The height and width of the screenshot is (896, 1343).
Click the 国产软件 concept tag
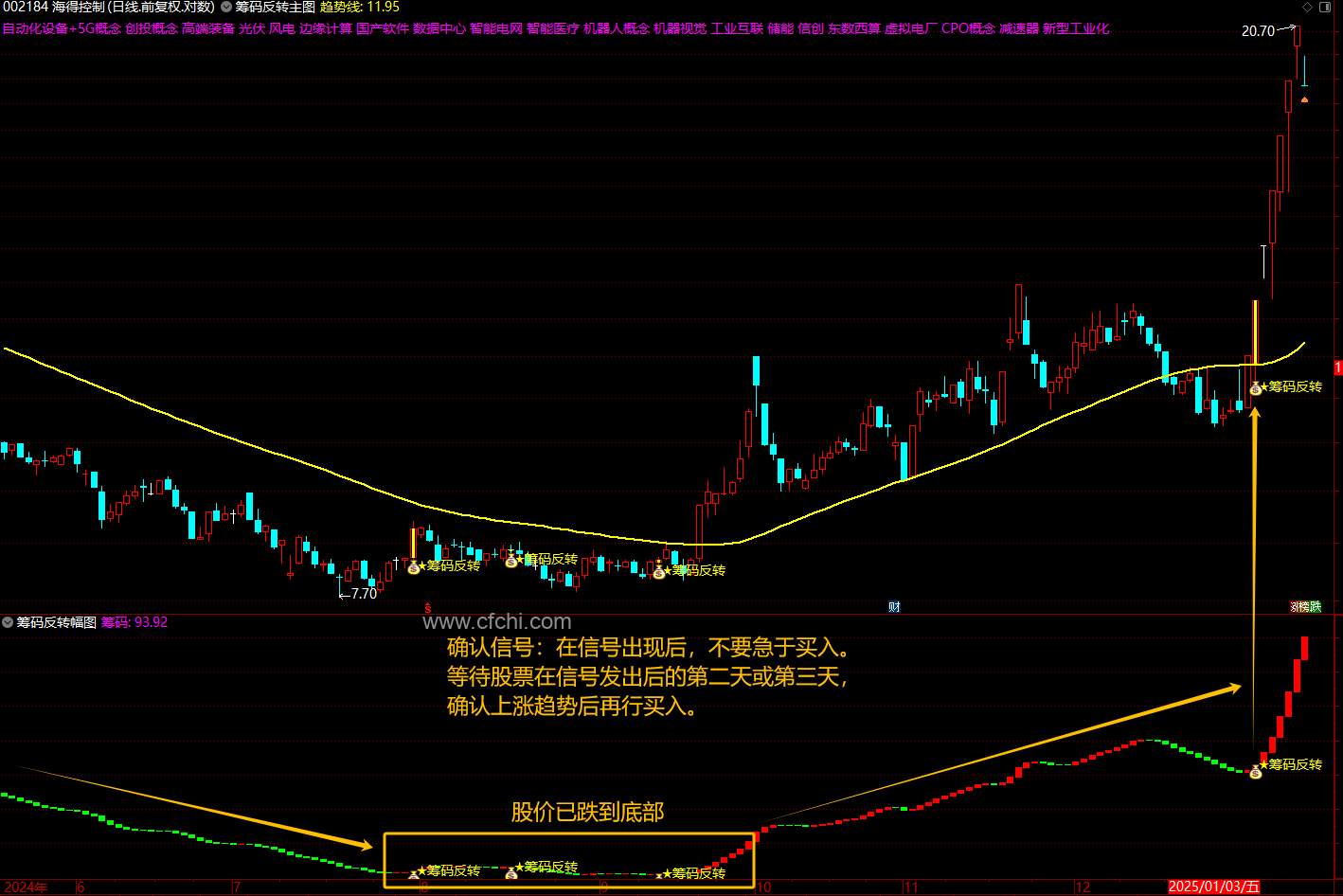point(383,28)
